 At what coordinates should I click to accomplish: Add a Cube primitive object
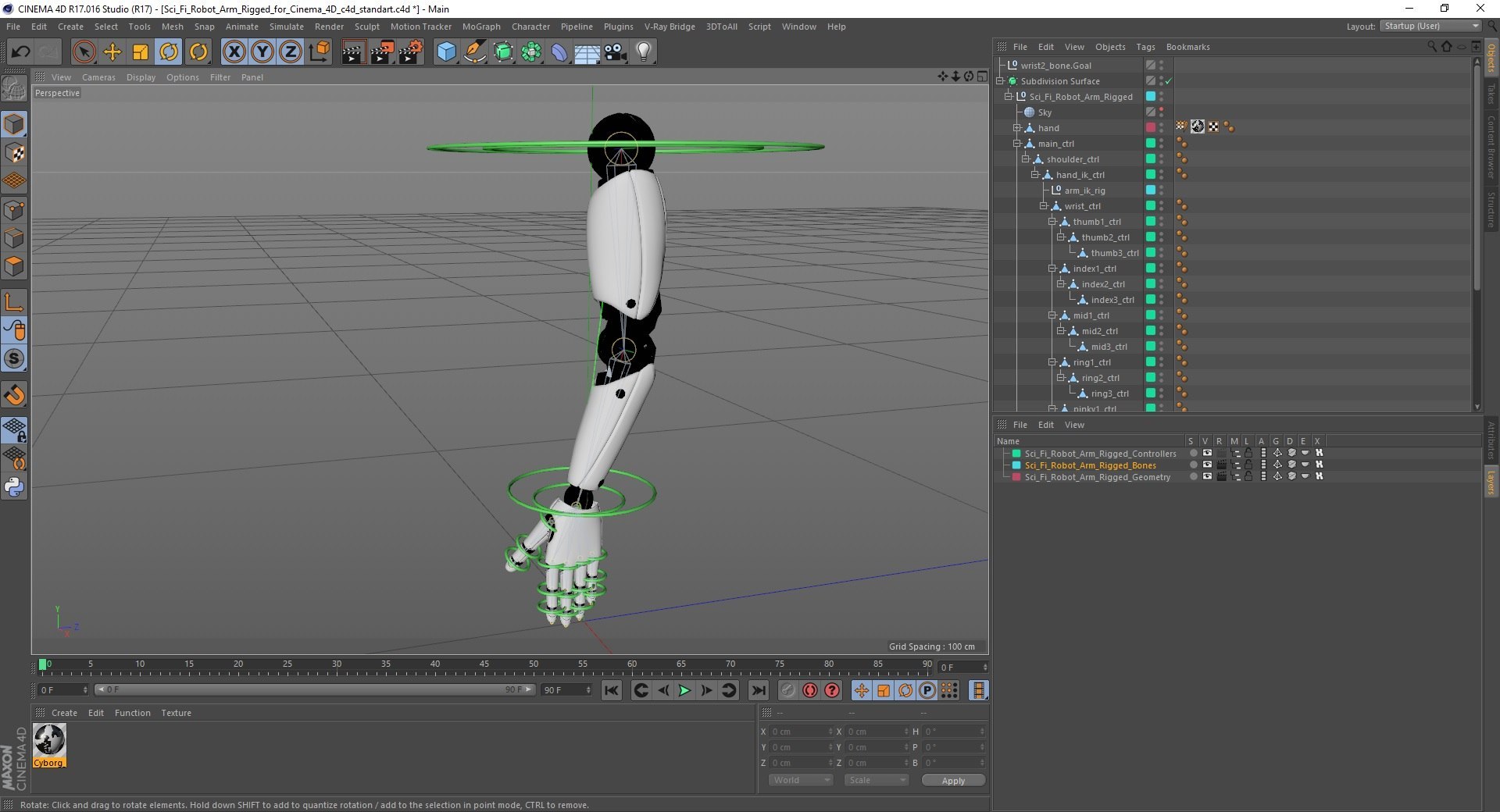click(x=446, y=52)
